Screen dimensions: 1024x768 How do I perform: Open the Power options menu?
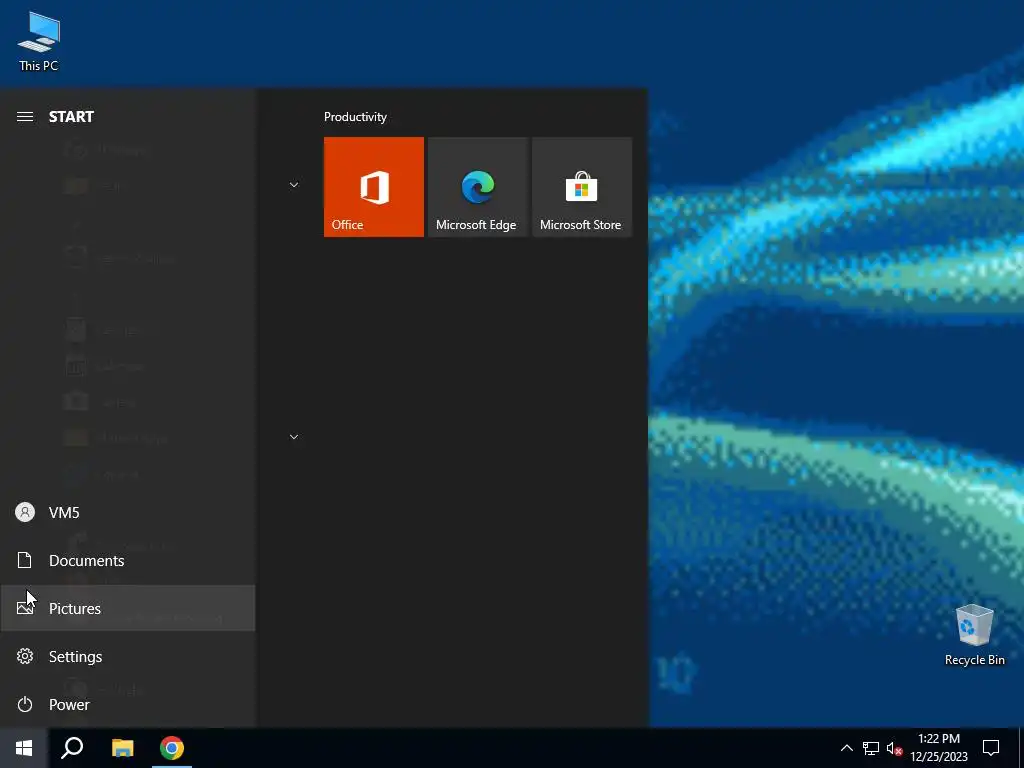127,705
